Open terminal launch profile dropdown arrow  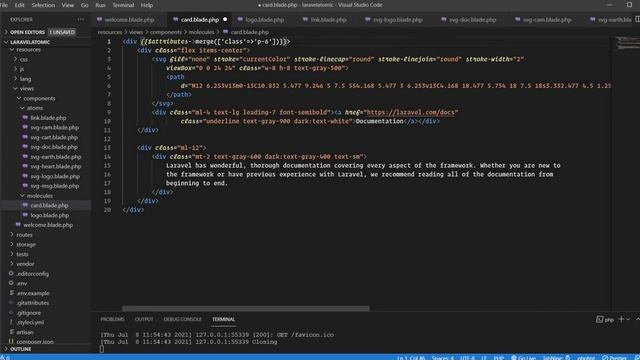(x=629, y=319)
